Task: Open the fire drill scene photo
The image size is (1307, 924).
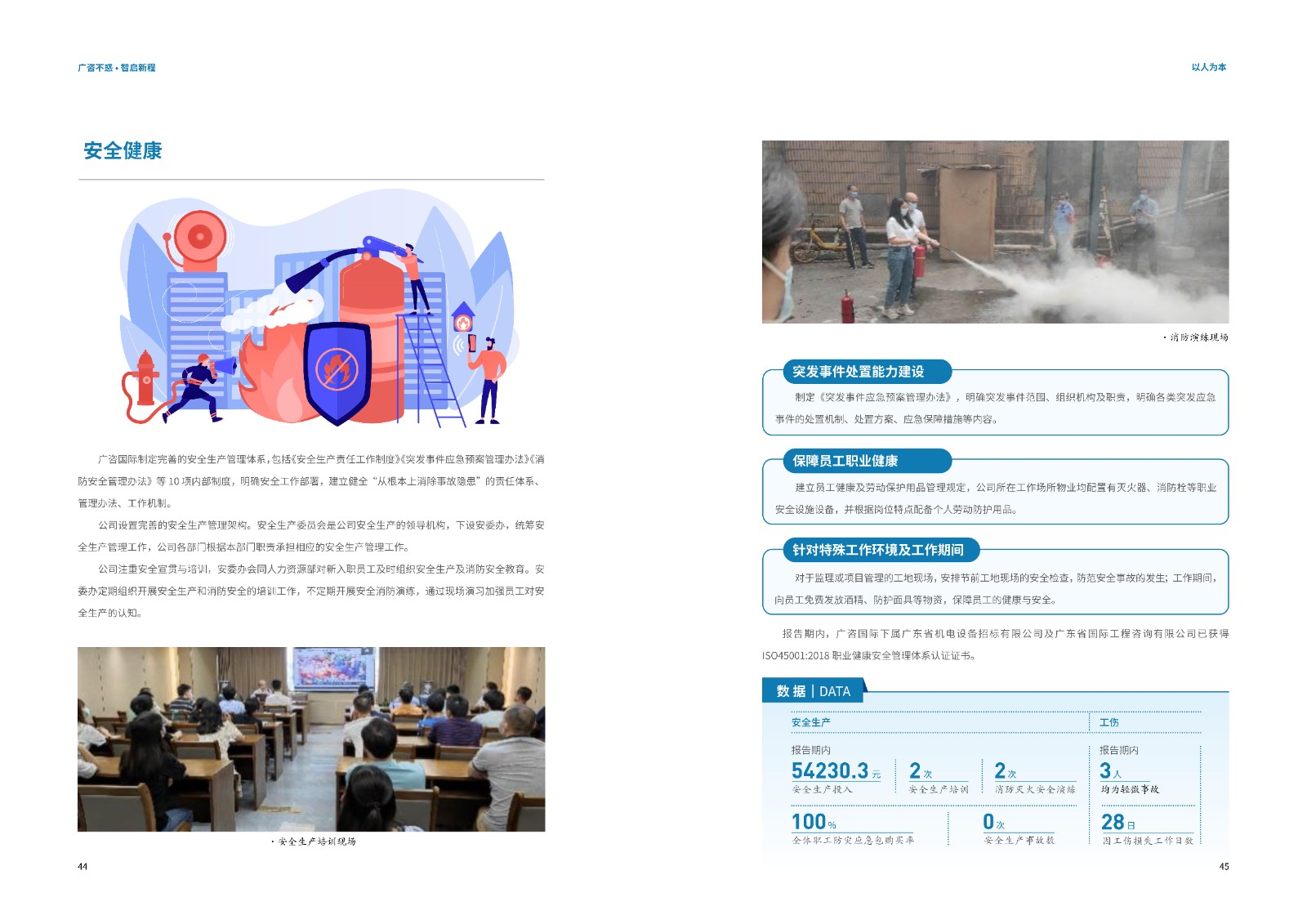Action: (x=995, y=232)
